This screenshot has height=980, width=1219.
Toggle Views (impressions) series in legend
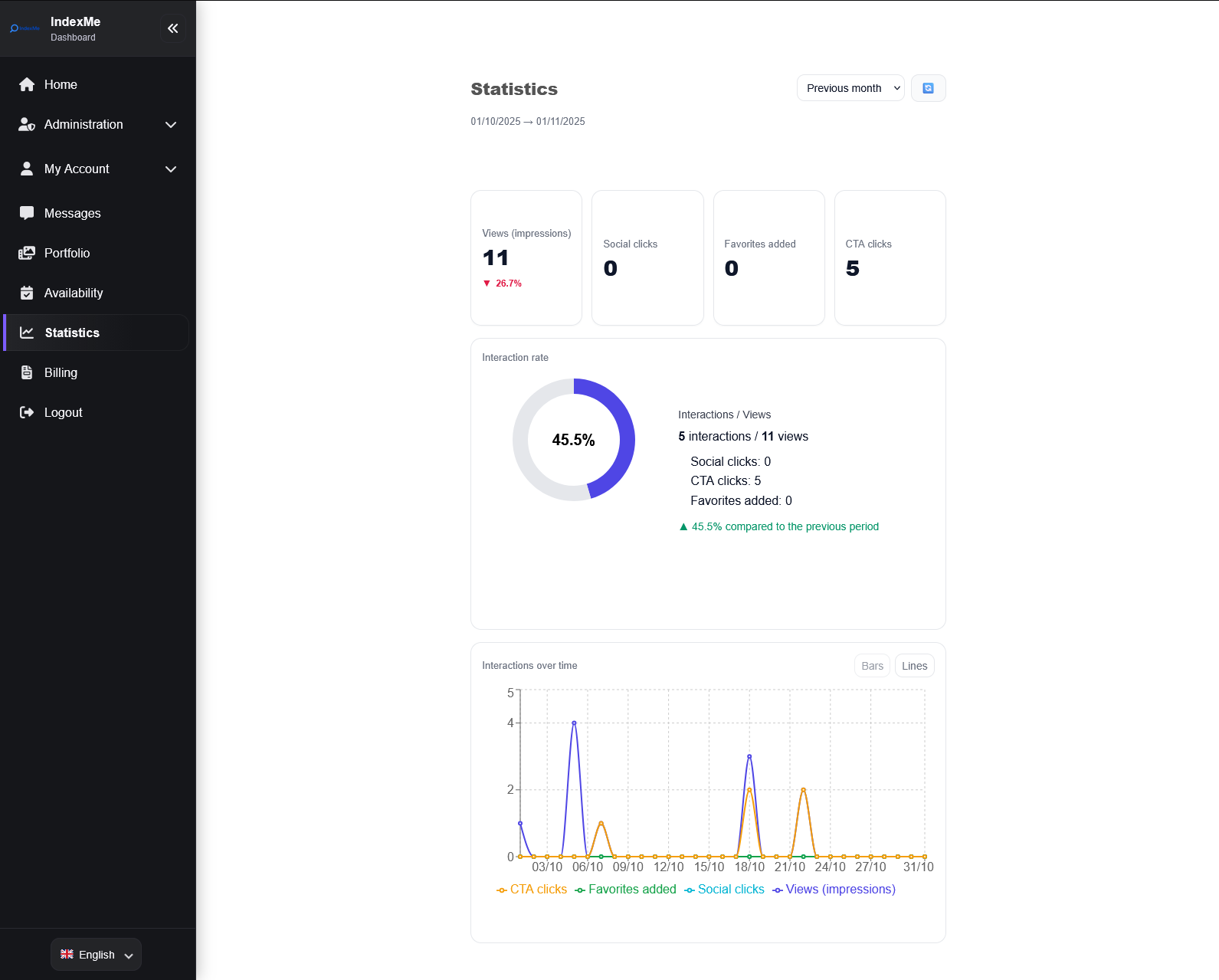point(834,890)
